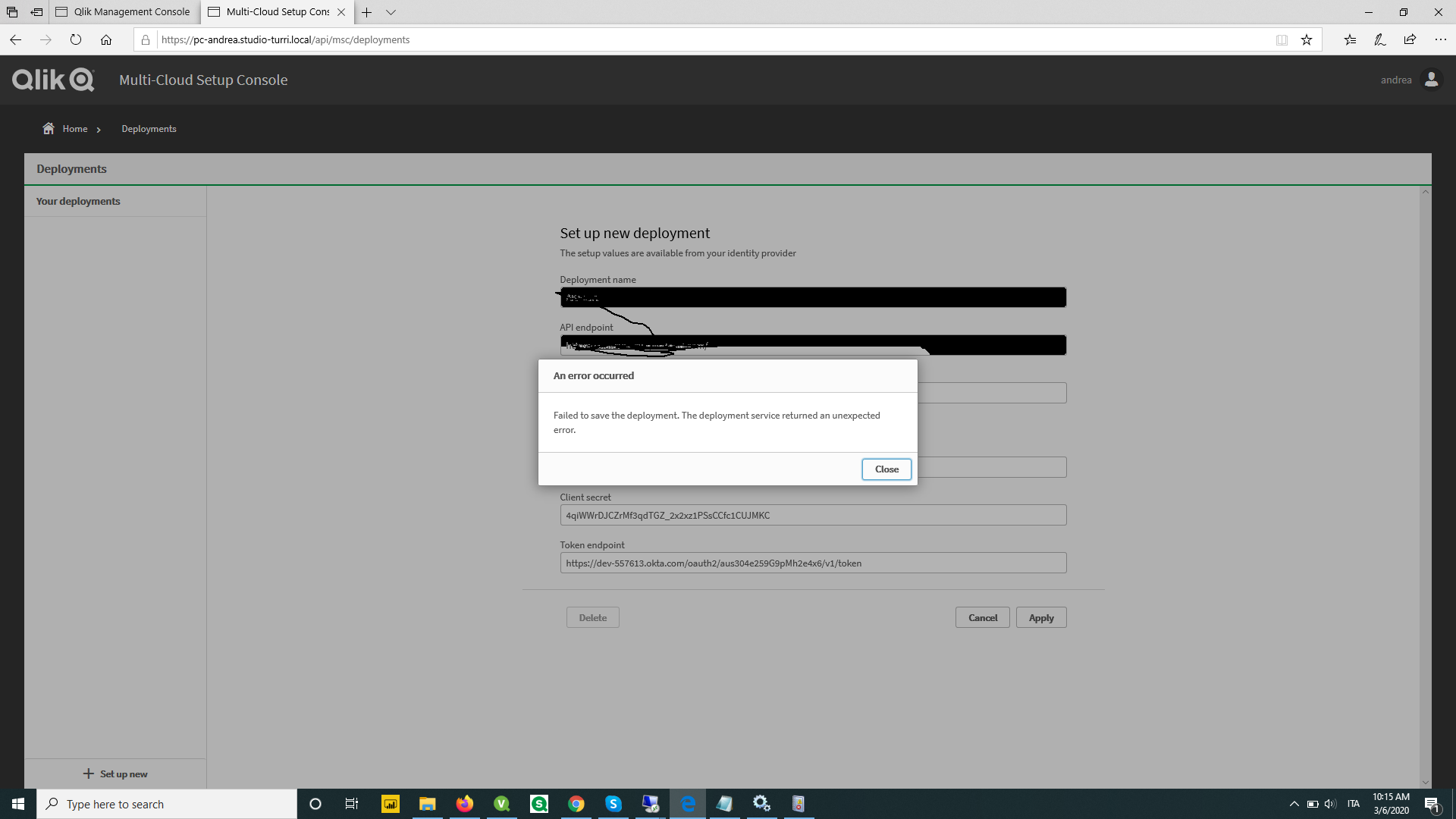Image resolution: width=1456 pixels, height=819 pixels.
Task: Open the andrea user profile icon
Action: tap(1431, 80)
